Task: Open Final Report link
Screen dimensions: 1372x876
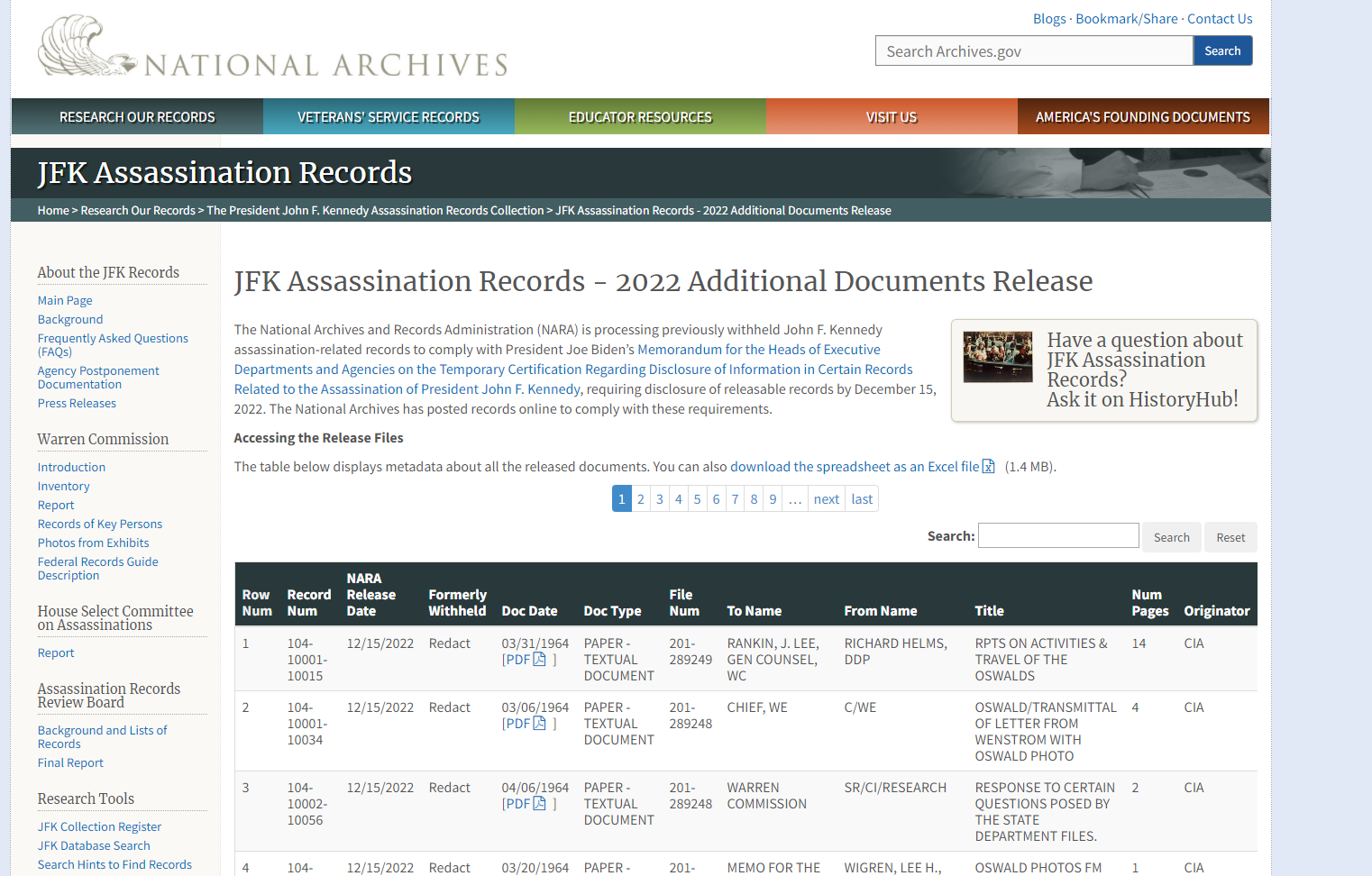Action: coord(70,763)
